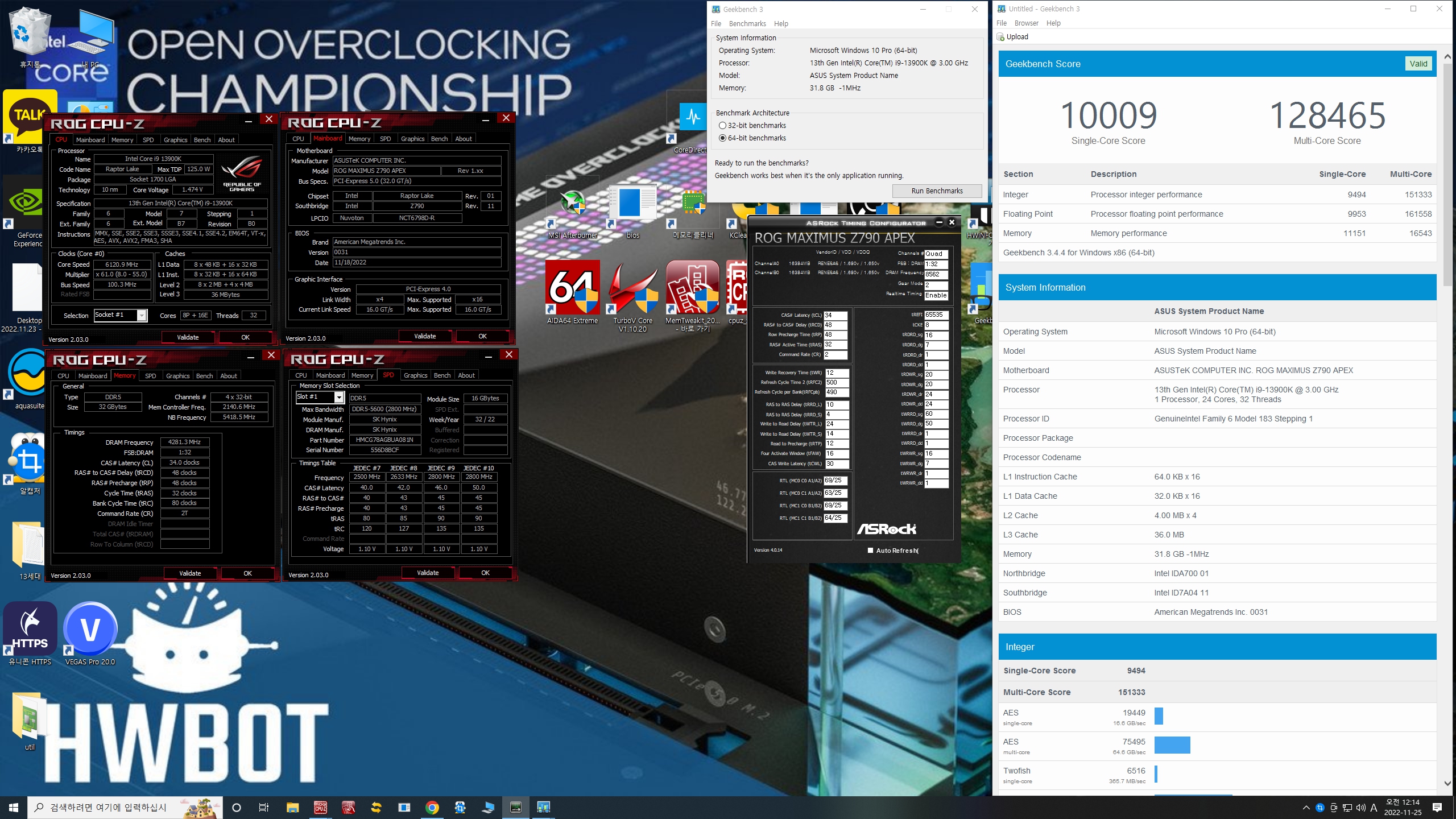This screenshot has width=1456, height=819.
Task: Open the volume icon in system tray
Action: pyautogui.click(x=1360, y=808)
